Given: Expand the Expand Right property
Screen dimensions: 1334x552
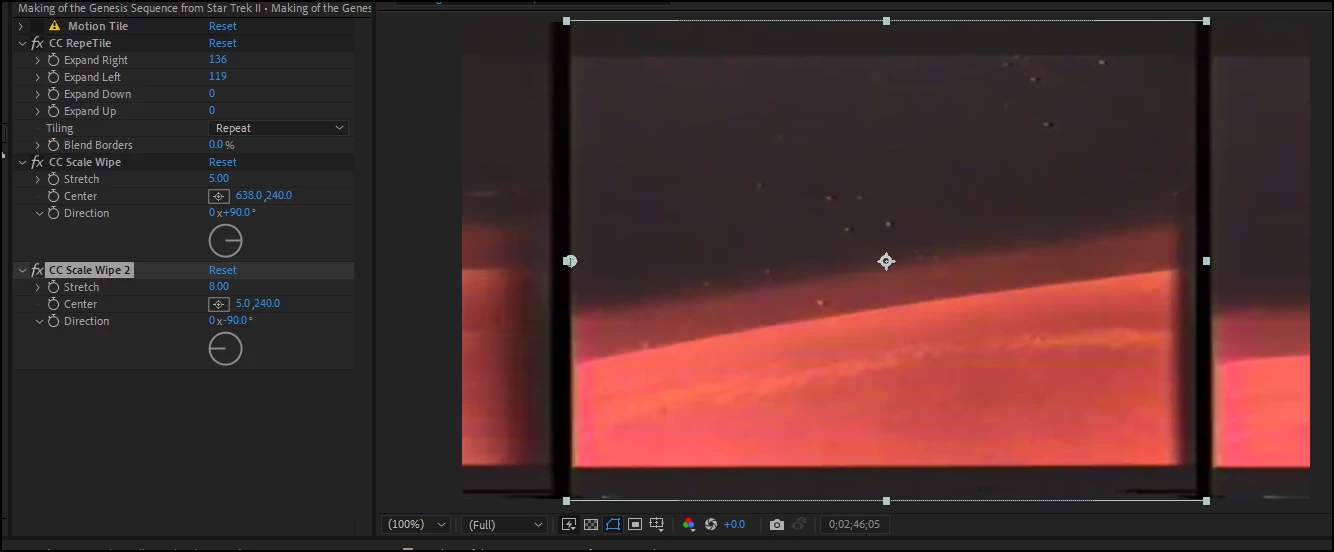Looking at the screenshot, I should point(38,60).
